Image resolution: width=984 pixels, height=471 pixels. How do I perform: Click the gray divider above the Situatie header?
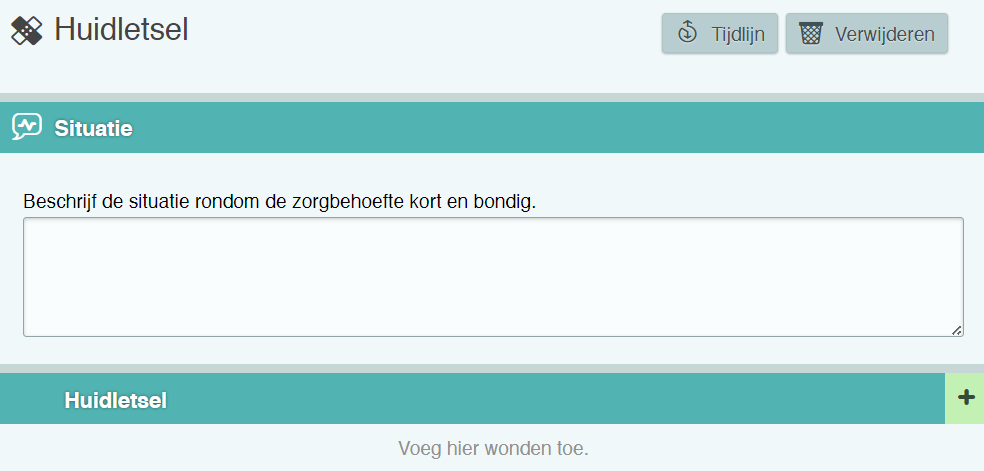coord(492,97)
